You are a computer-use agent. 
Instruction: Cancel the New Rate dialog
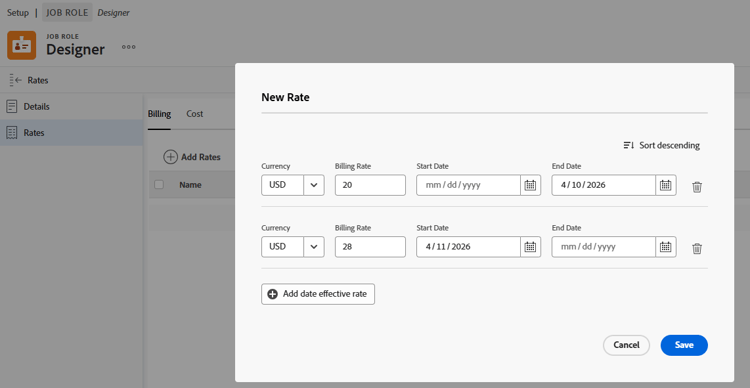point(626,345)
